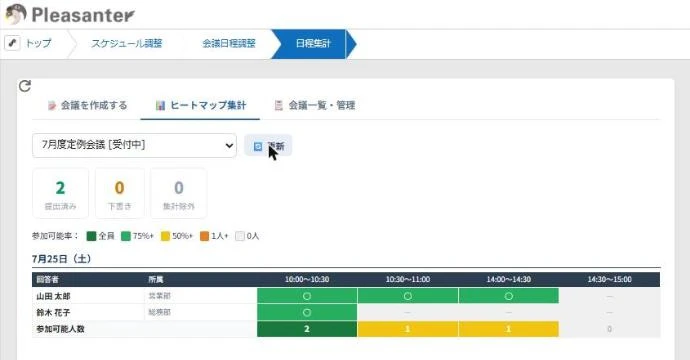Click the orange 1人+ legend swatch
The image size is (690, 360).
tap(205, 236)
